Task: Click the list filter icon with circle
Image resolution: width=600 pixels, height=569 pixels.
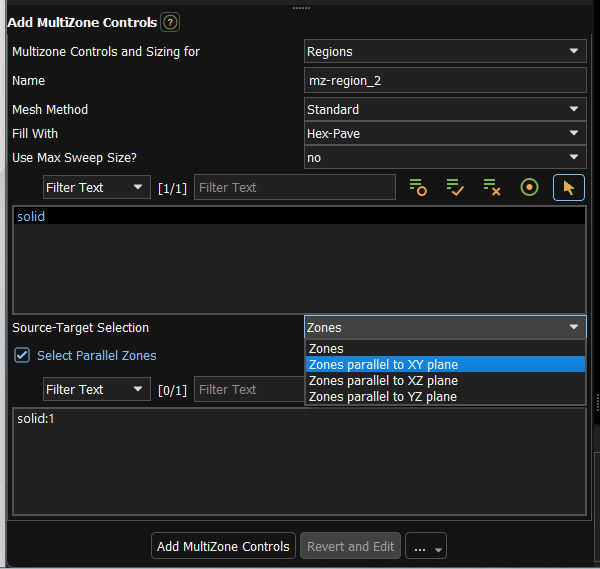Action: click(418, 187)
